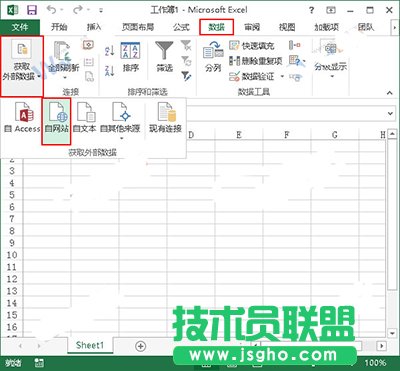Open the 分级显示 (Outline) dropdown
Screen dimensions: 400x371
coord(331,60)
